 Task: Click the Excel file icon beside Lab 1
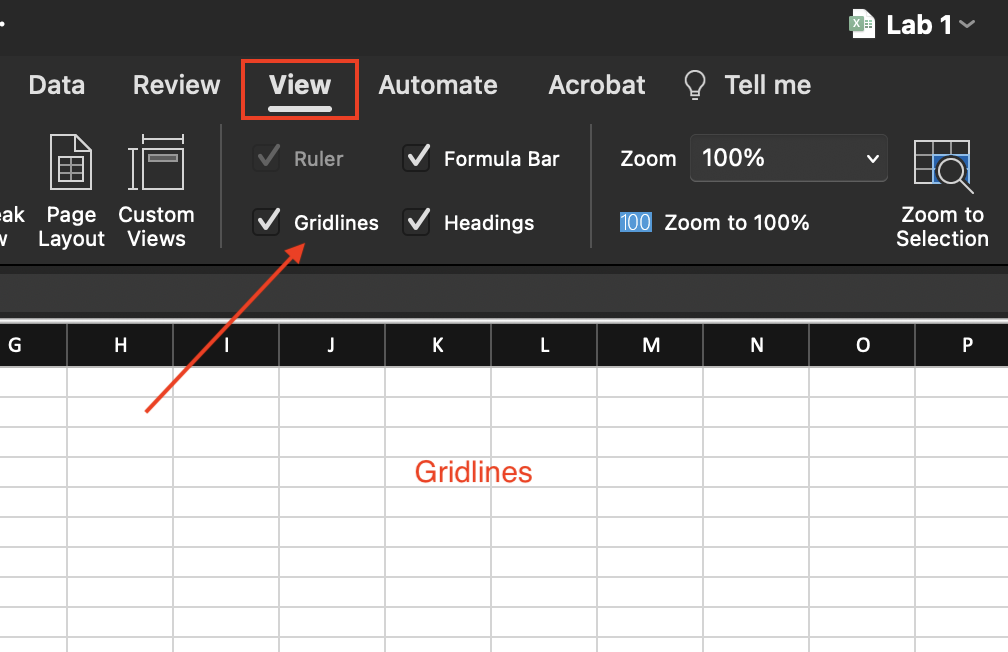[x=862, y=24]
